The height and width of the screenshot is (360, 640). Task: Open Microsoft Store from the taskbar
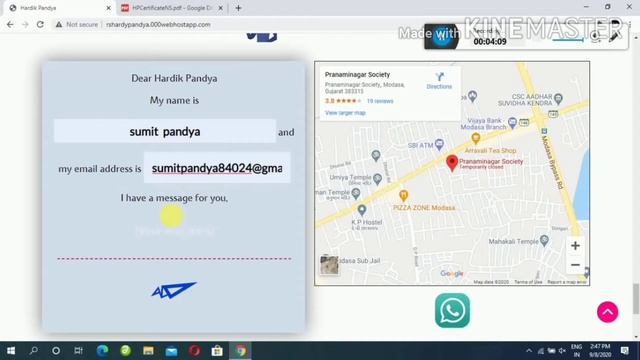217,351
